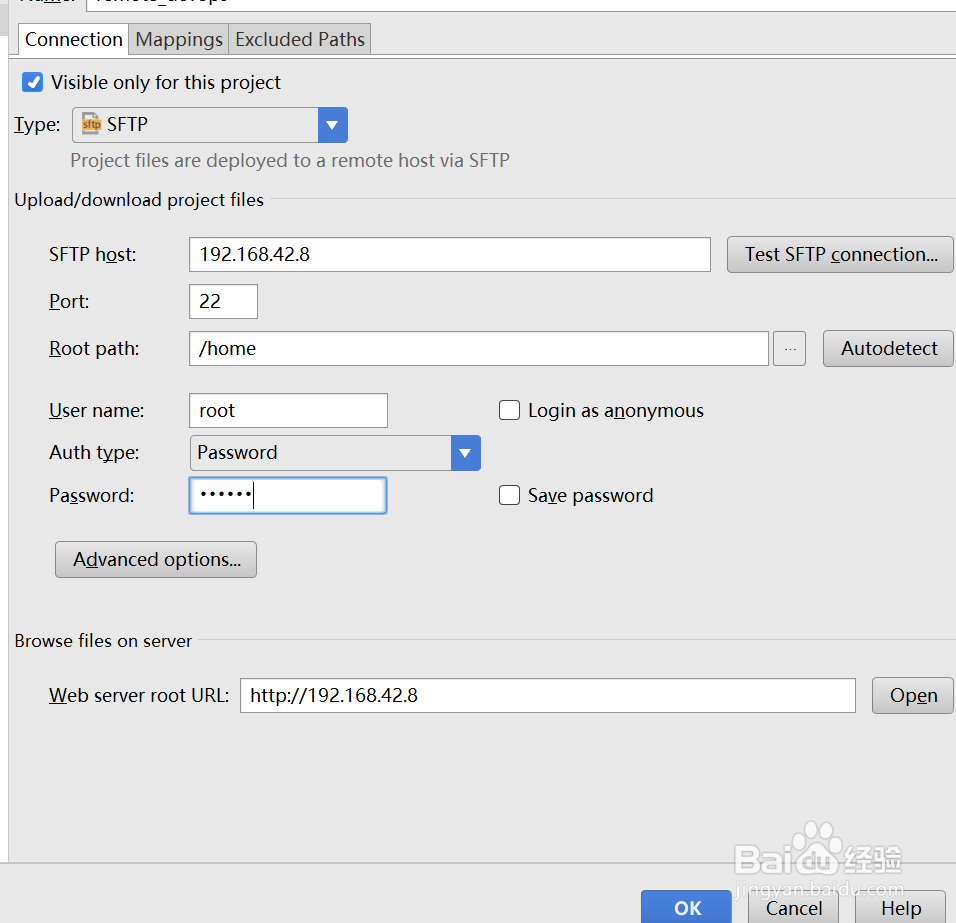Open Advanced options
Viewport: 956px width, 923px height.
coord(156,560)
